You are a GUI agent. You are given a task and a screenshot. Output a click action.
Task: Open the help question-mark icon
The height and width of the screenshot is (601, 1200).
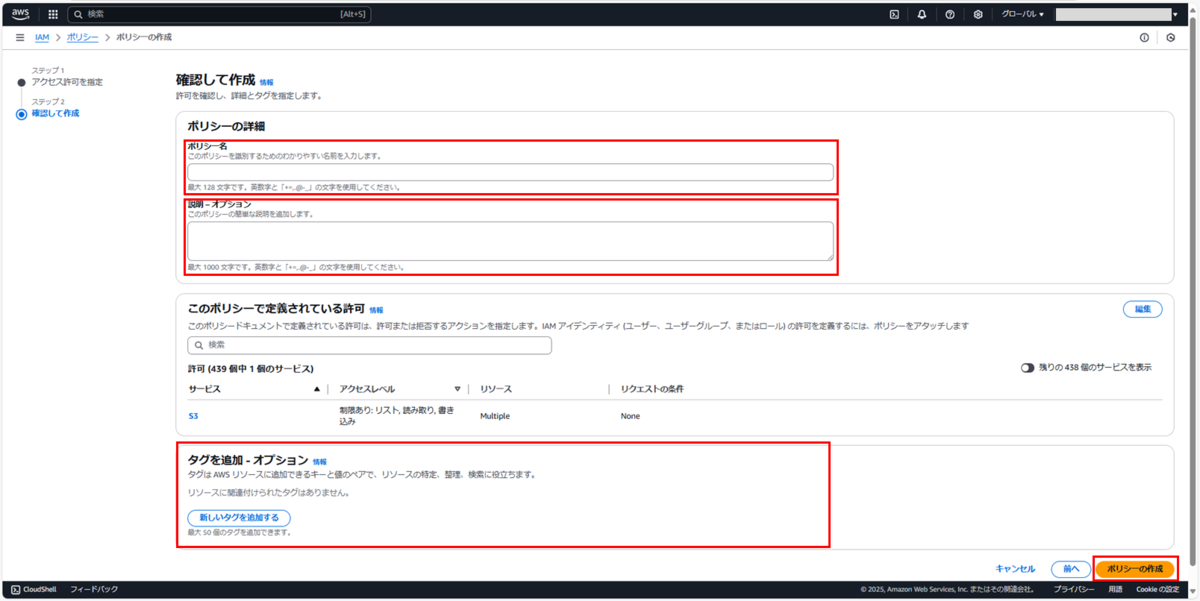point(950,15)
